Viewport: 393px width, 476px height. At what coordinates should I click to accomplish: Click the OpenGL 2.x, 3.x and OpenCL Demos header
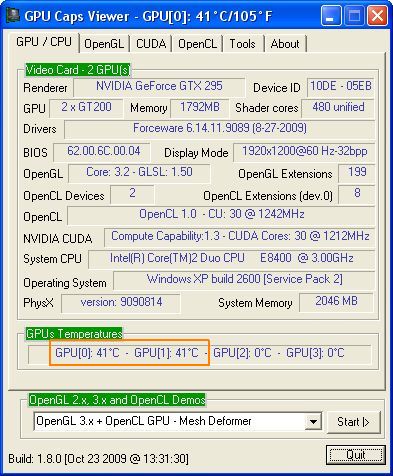pos(117,400)
